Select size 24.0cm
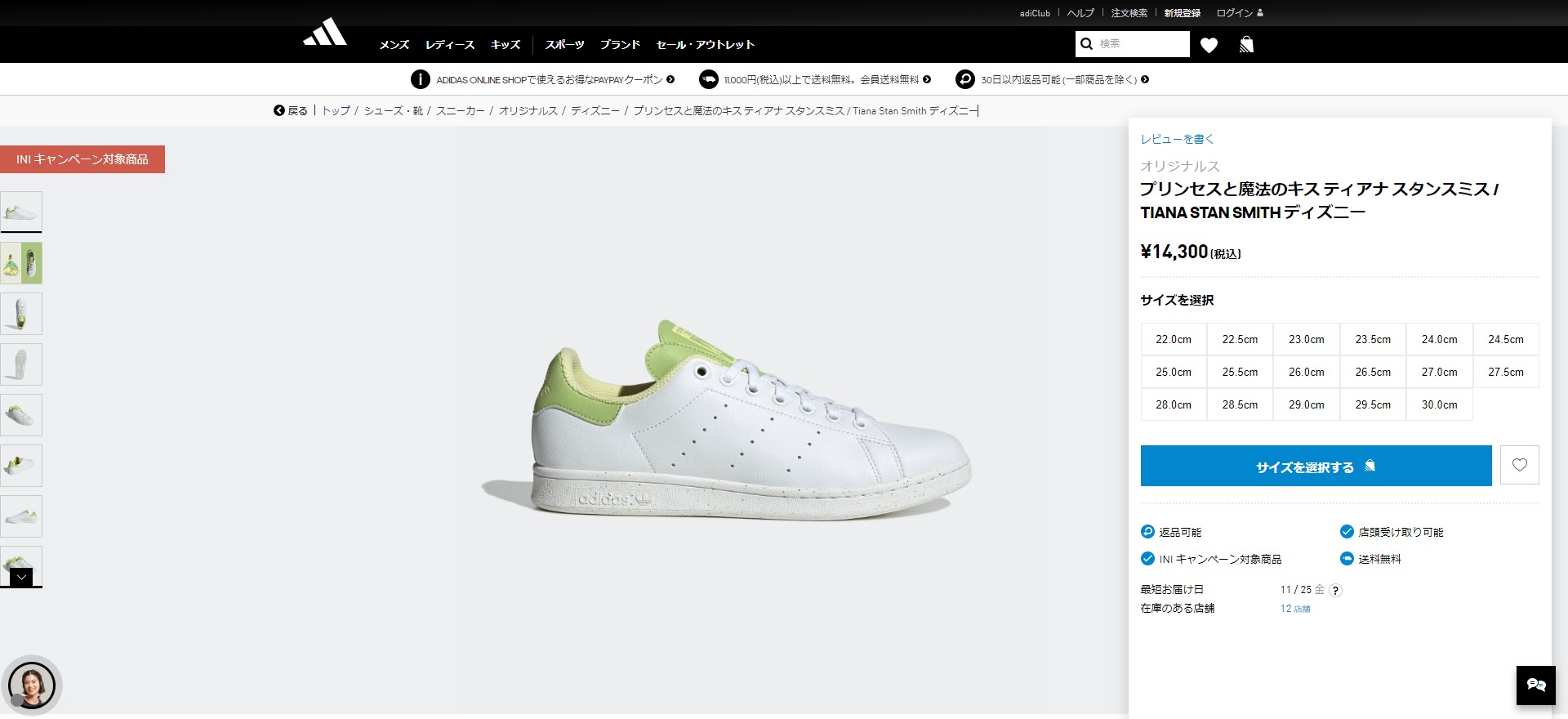 click(1440, 339)
